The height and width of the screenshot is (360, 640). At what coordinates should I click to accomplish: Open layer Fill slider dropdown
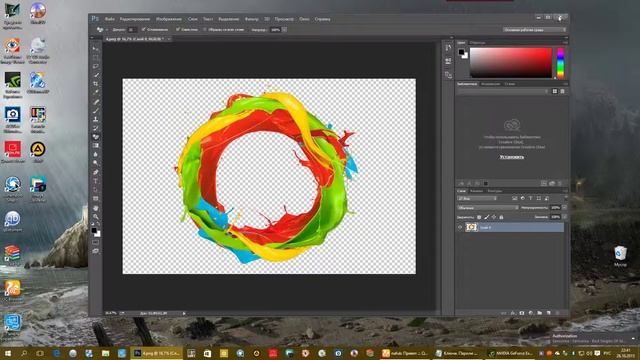click(564, 217)
